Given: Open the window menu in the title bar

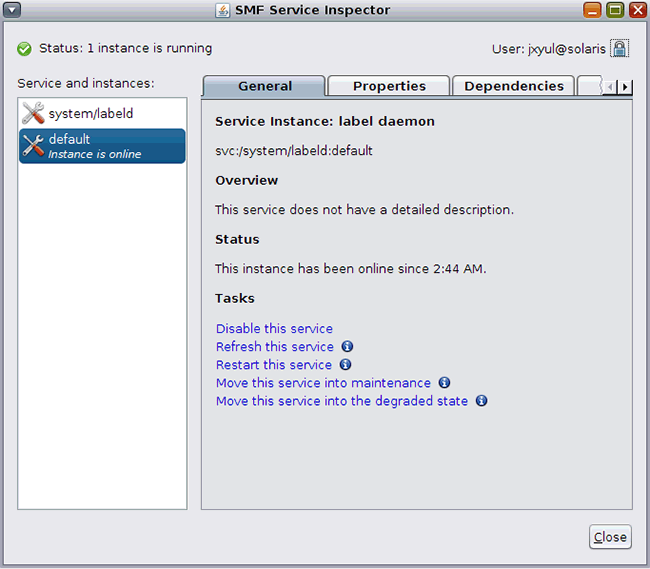Looking at the screenshot, I should (13, 11).
